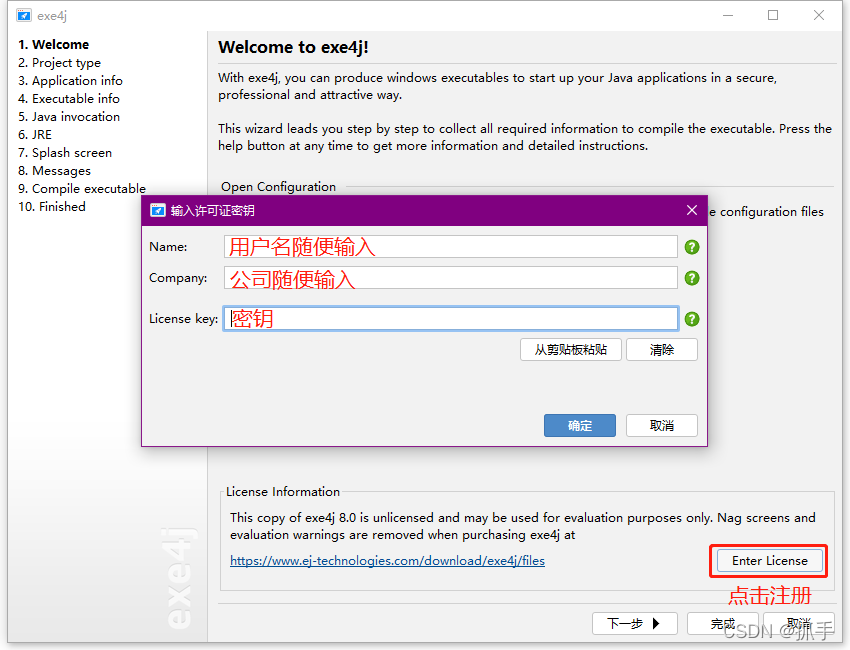Maximize the exe4j window
This screenshot has height=650, width=850.
click(773, 15)
